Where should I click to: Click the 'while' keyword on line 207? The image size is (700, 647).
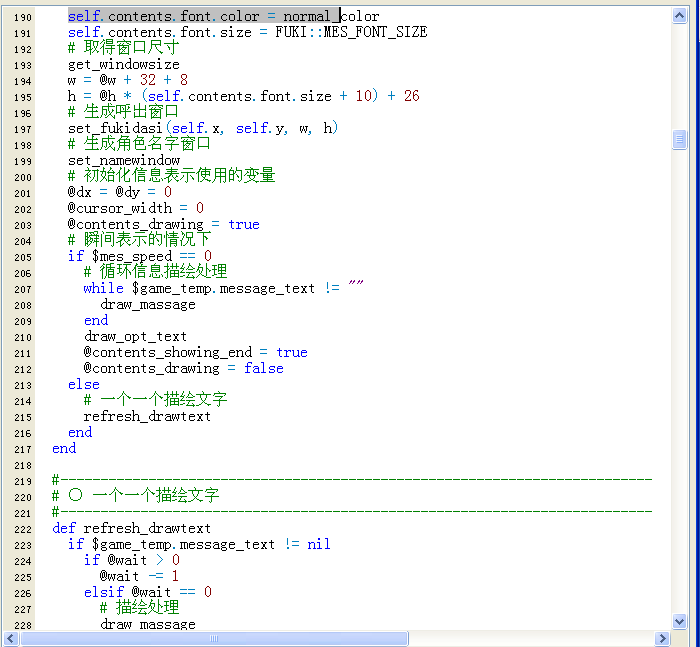click(x=104, y=288)
